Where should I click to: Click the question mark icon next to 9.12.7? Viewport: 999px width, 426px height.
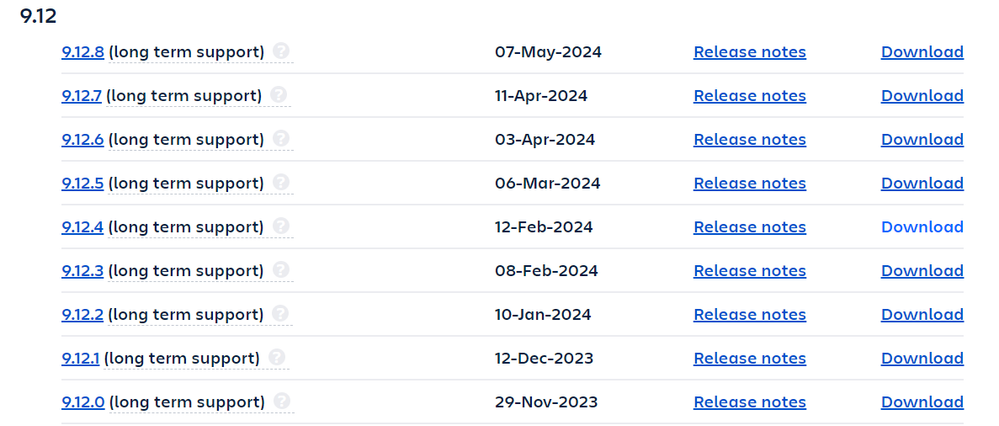[x=278, y=95]
